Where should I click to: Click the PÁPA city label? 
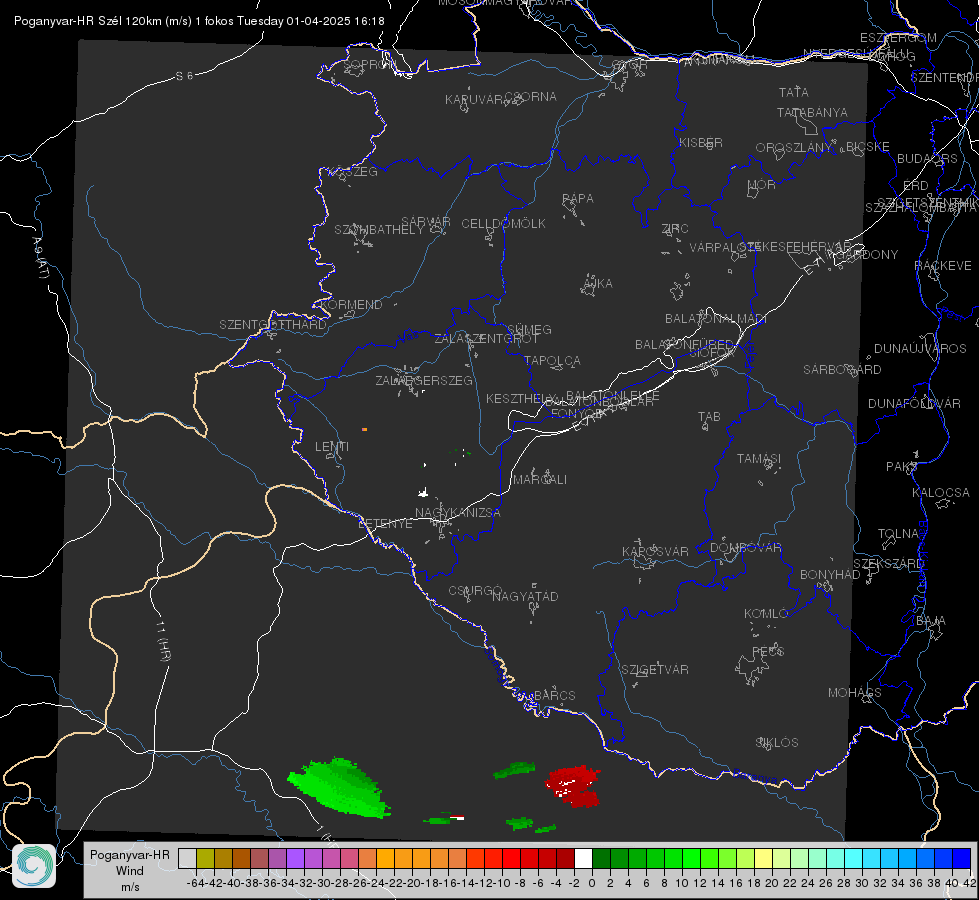coord(578,199)
